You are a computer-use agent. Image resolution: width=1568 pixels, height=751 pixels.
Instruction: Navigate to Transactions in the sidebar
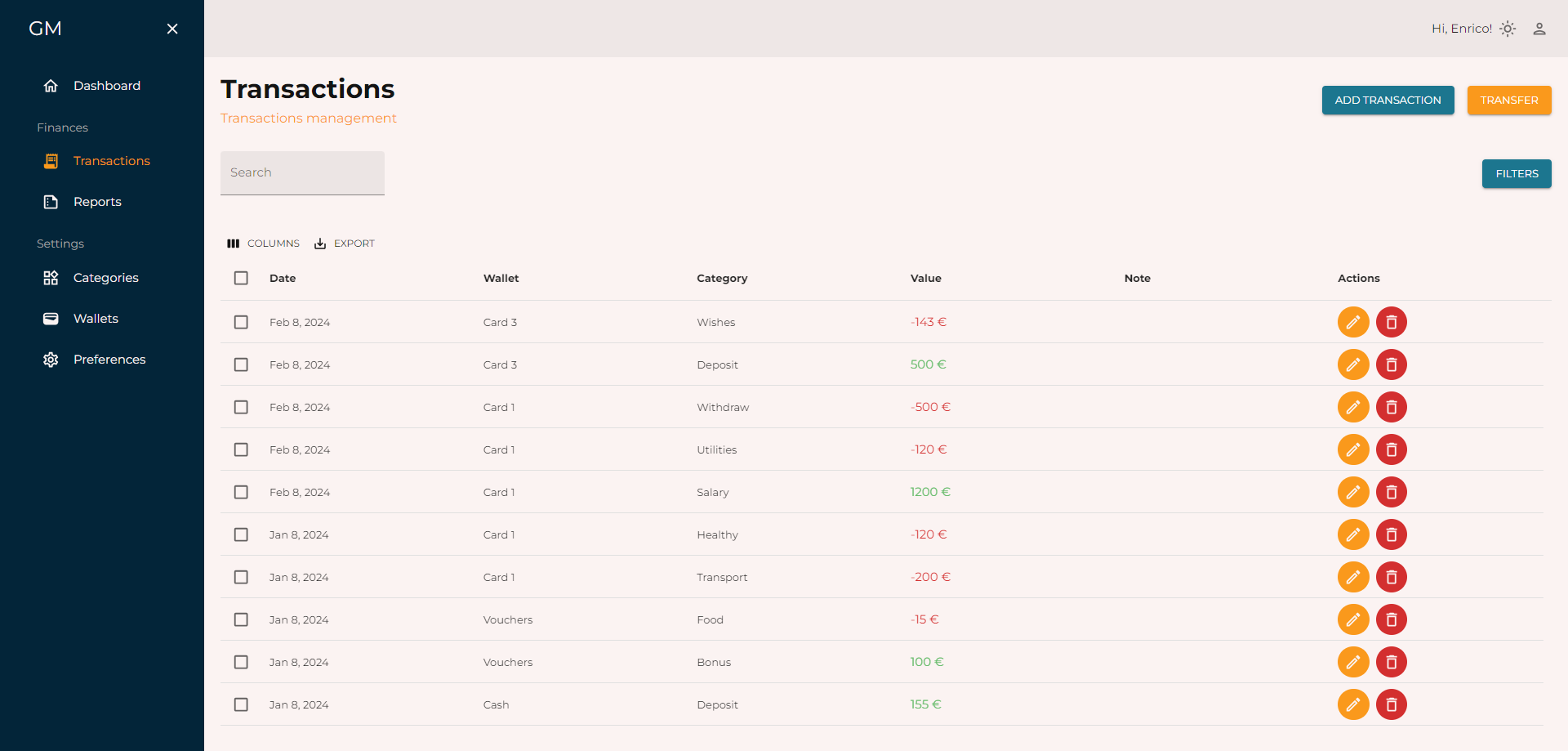point(112,161)
